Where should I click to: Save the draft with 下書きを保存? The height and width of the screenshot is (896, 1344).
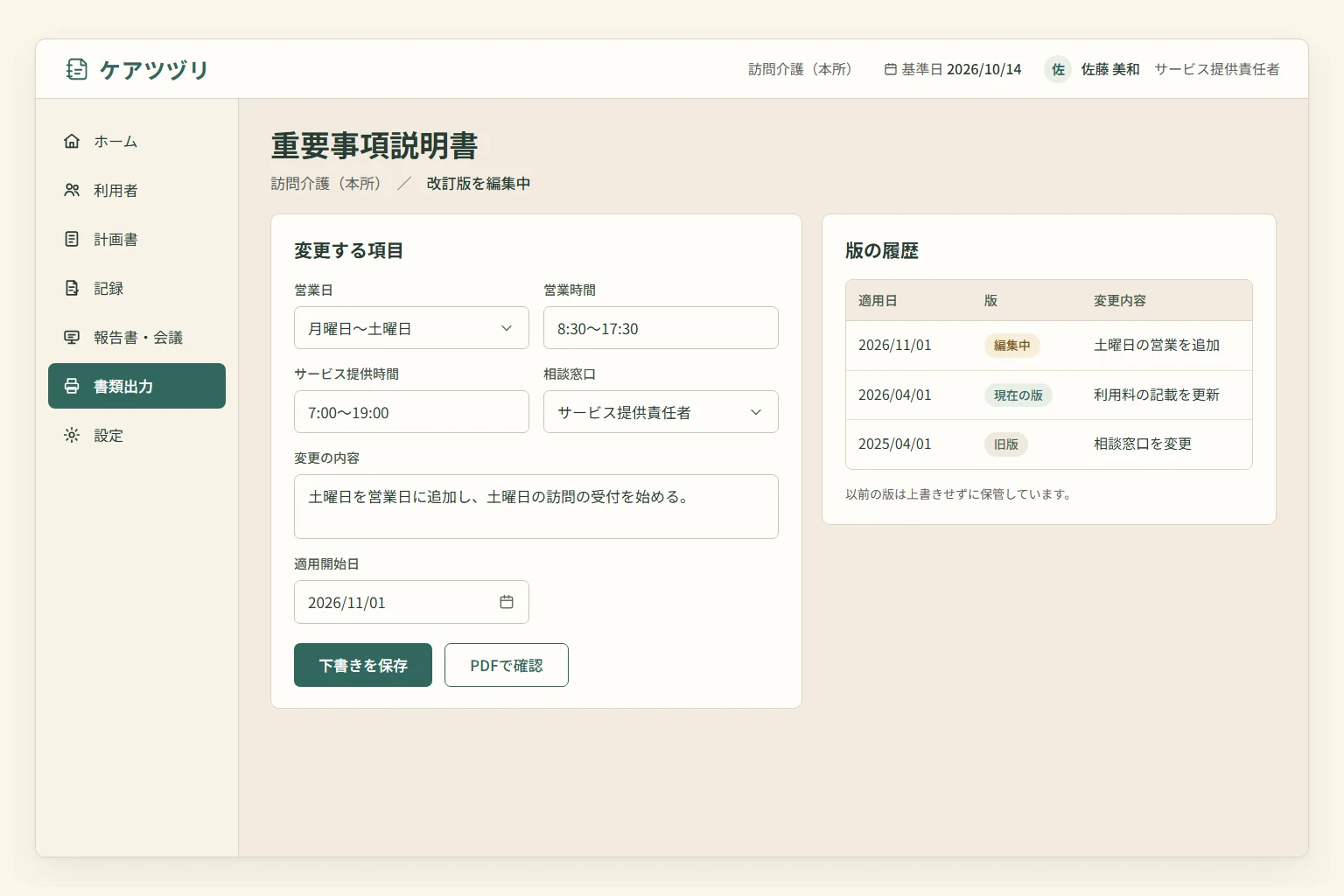click(363, 665)
